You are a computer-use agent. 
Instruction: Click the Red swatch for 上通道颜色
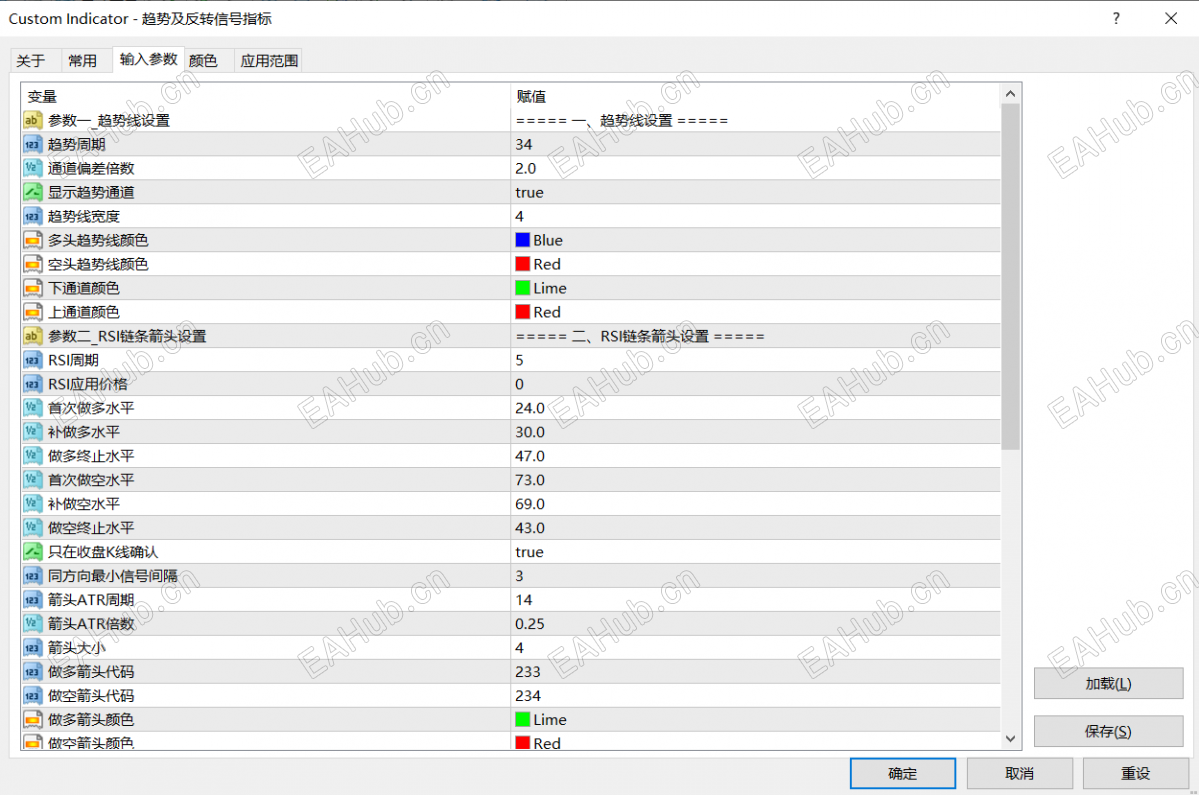pyautogui.click(x=523, y=312)
